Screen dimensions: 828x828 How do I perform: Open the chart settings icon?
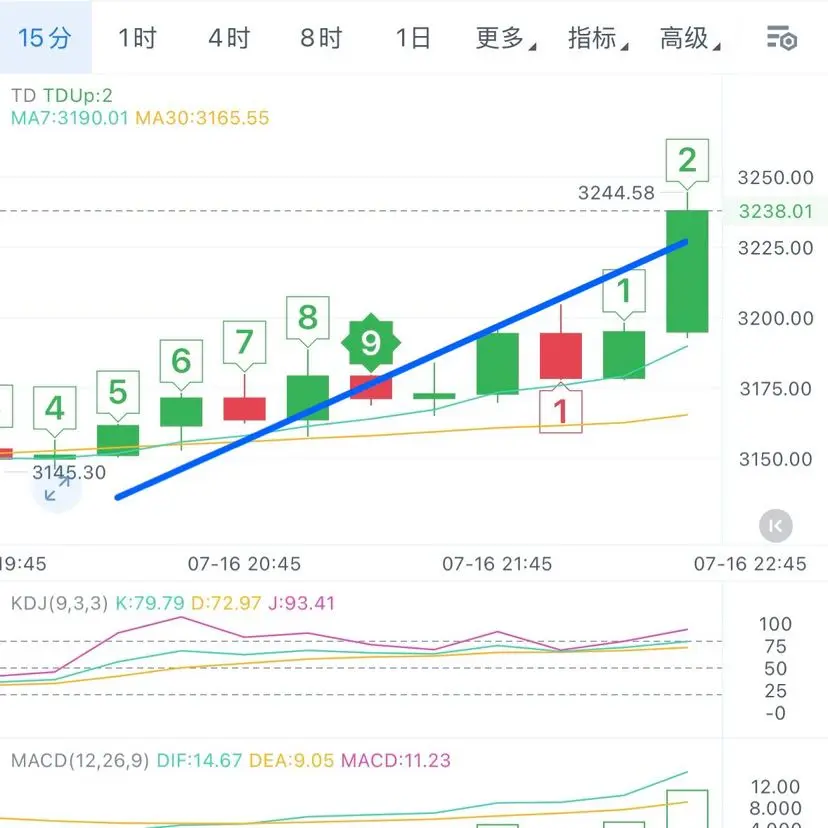click(x=782, y=39)
